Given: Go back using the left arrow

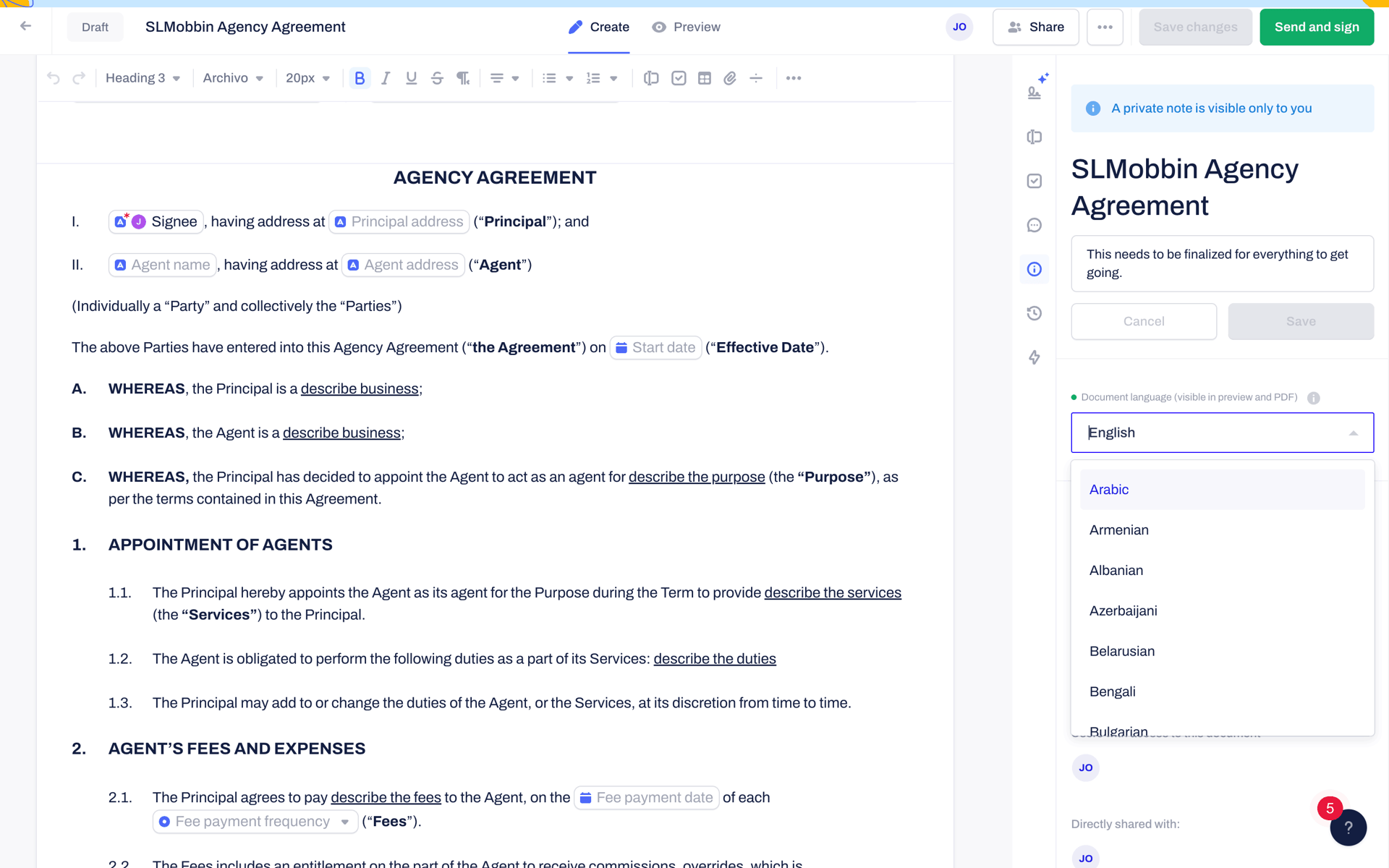Looking at the screenshot, I should tap(26, 27).
